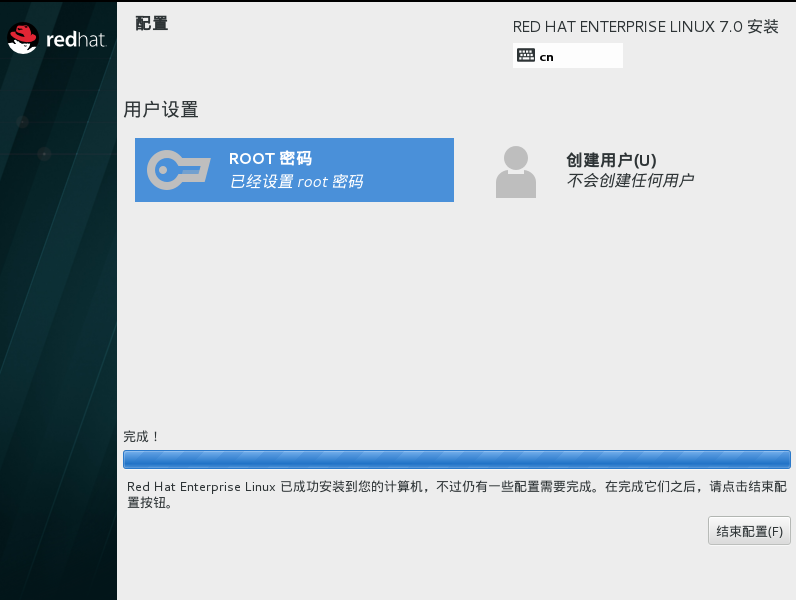
Task: Click the key icon for ROOT password
Action: (179, 170)
